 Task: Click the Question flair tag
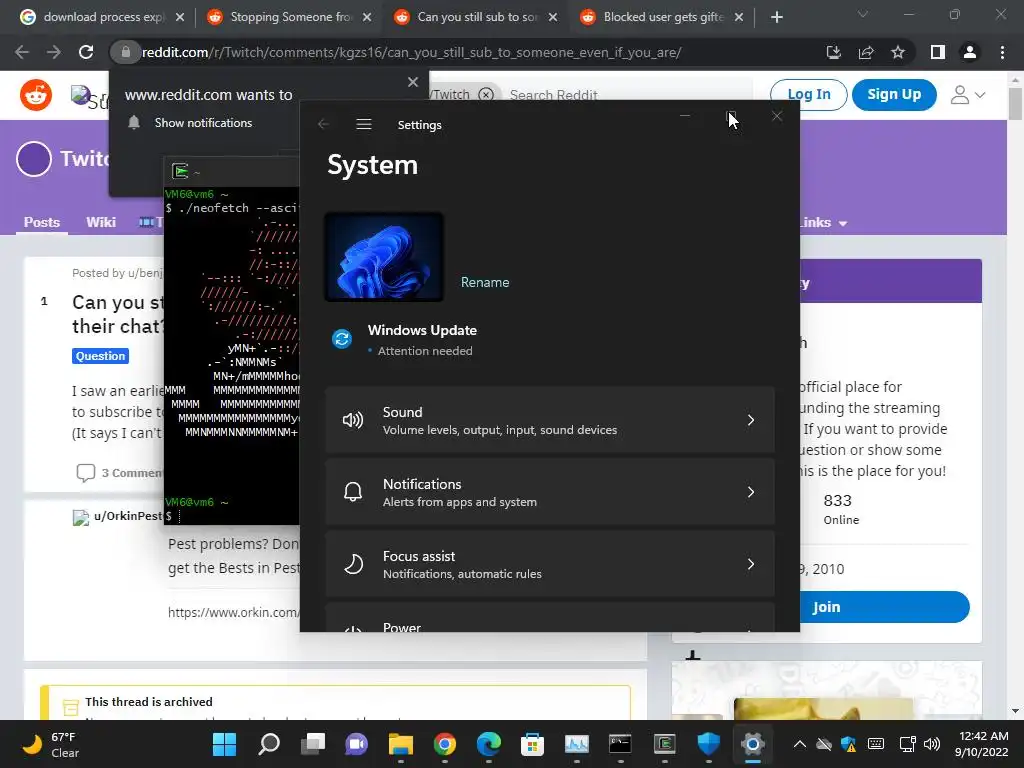100,356
